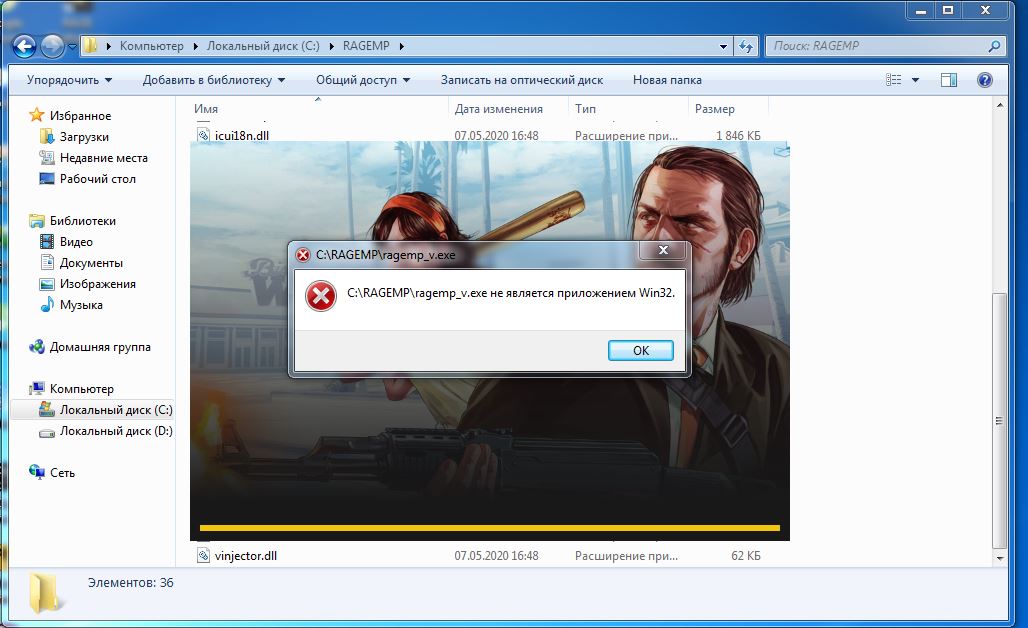Go back with the Explorer back arrow
Image resolution: width=1028 pixels, height=628 pixels.
click(x=24, y=46)
